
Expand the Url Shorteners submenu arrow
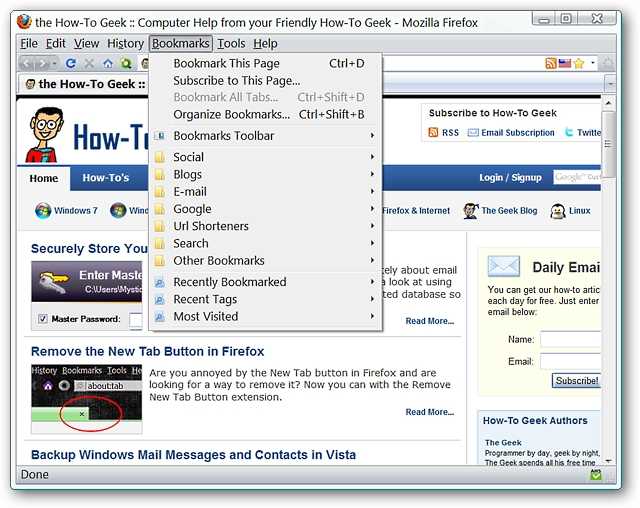click(372, 226)
